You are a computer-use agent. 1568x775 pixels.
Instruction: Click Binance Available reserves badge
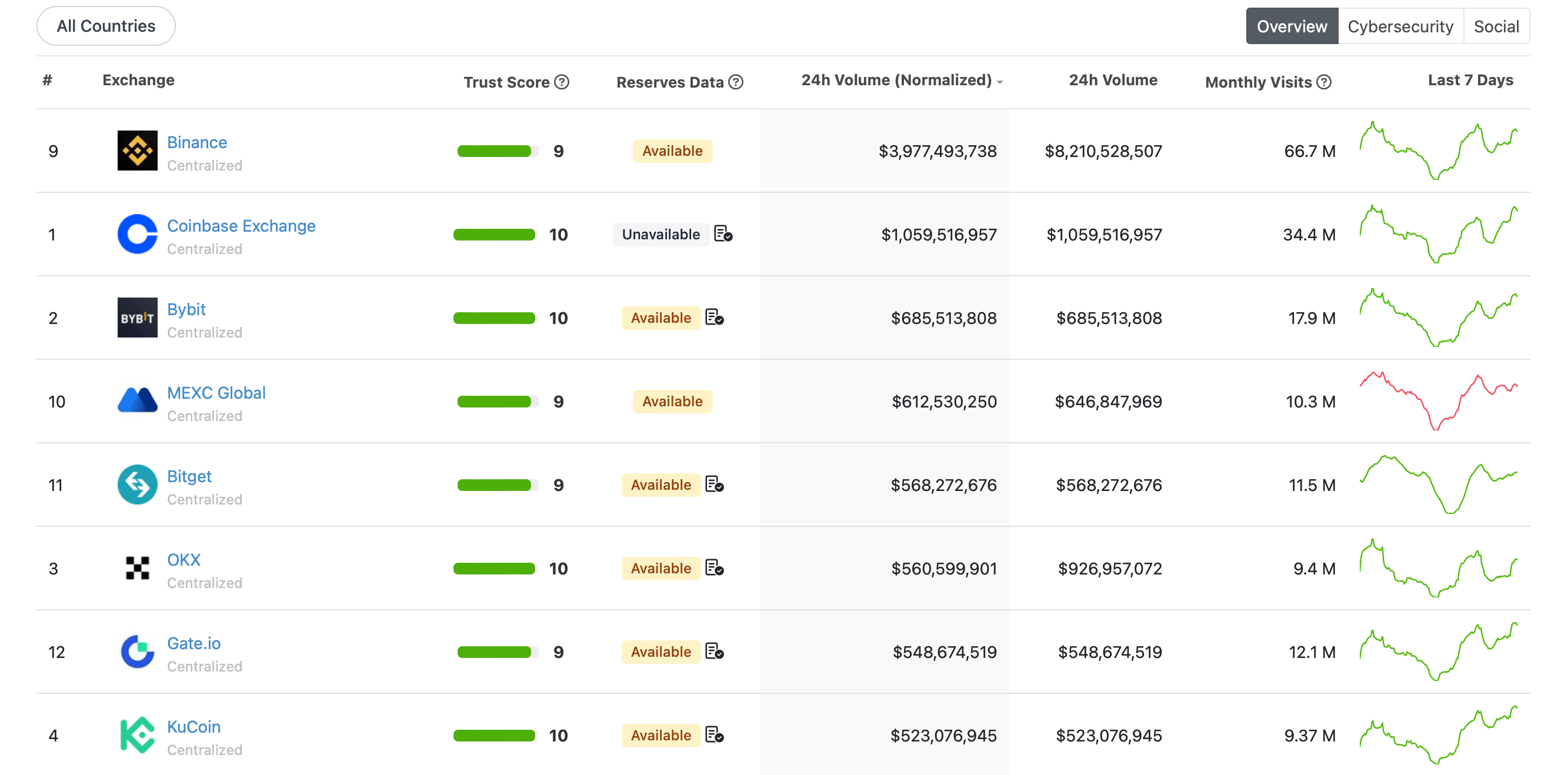point(673,151)
